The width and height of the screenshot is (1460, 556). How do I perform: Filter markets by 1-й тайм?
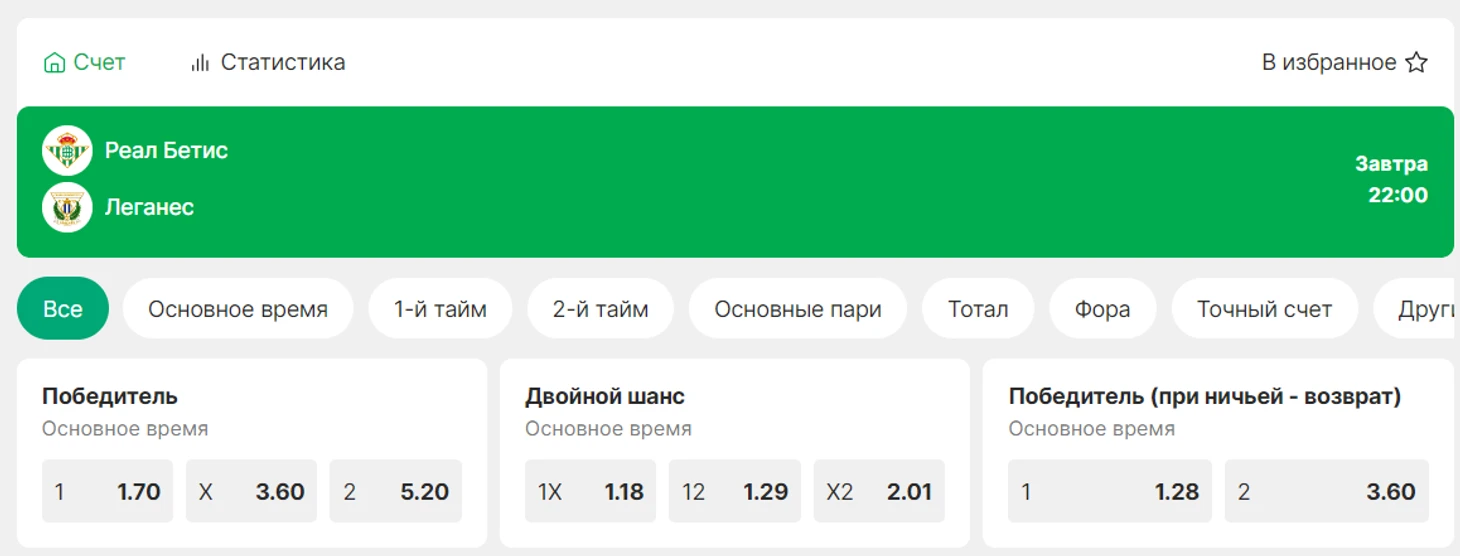point(440,309)
